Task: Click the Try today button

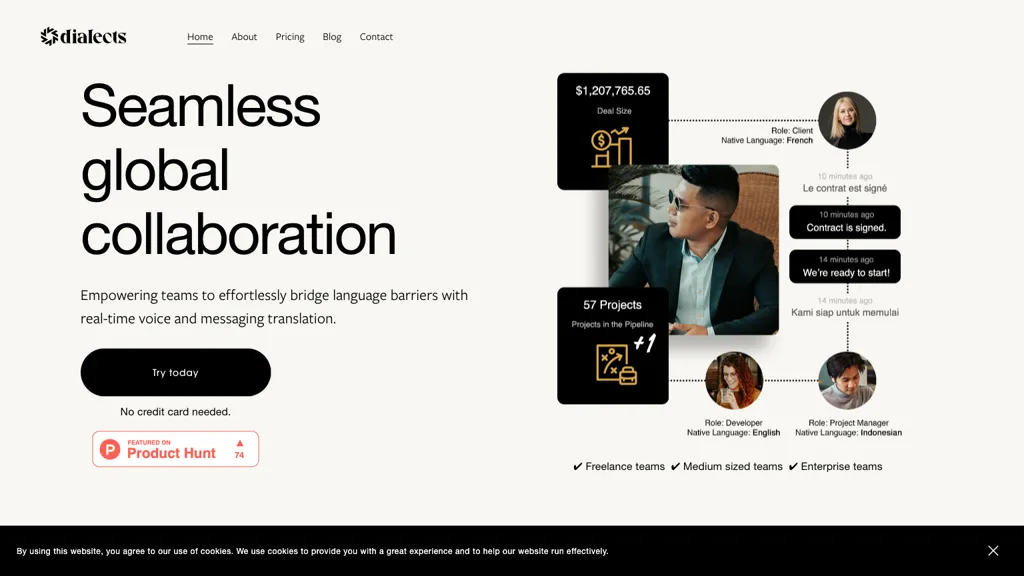Action: 176,372
